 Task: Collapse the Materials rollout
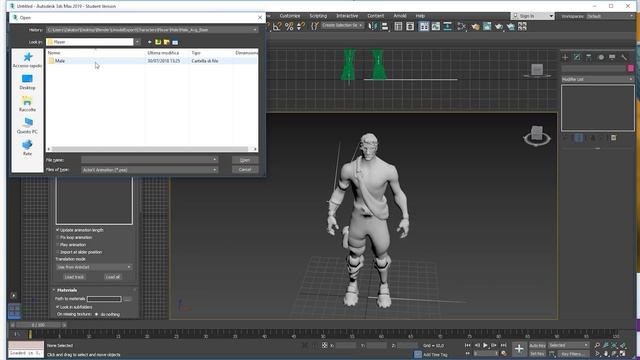pos(67,290)
